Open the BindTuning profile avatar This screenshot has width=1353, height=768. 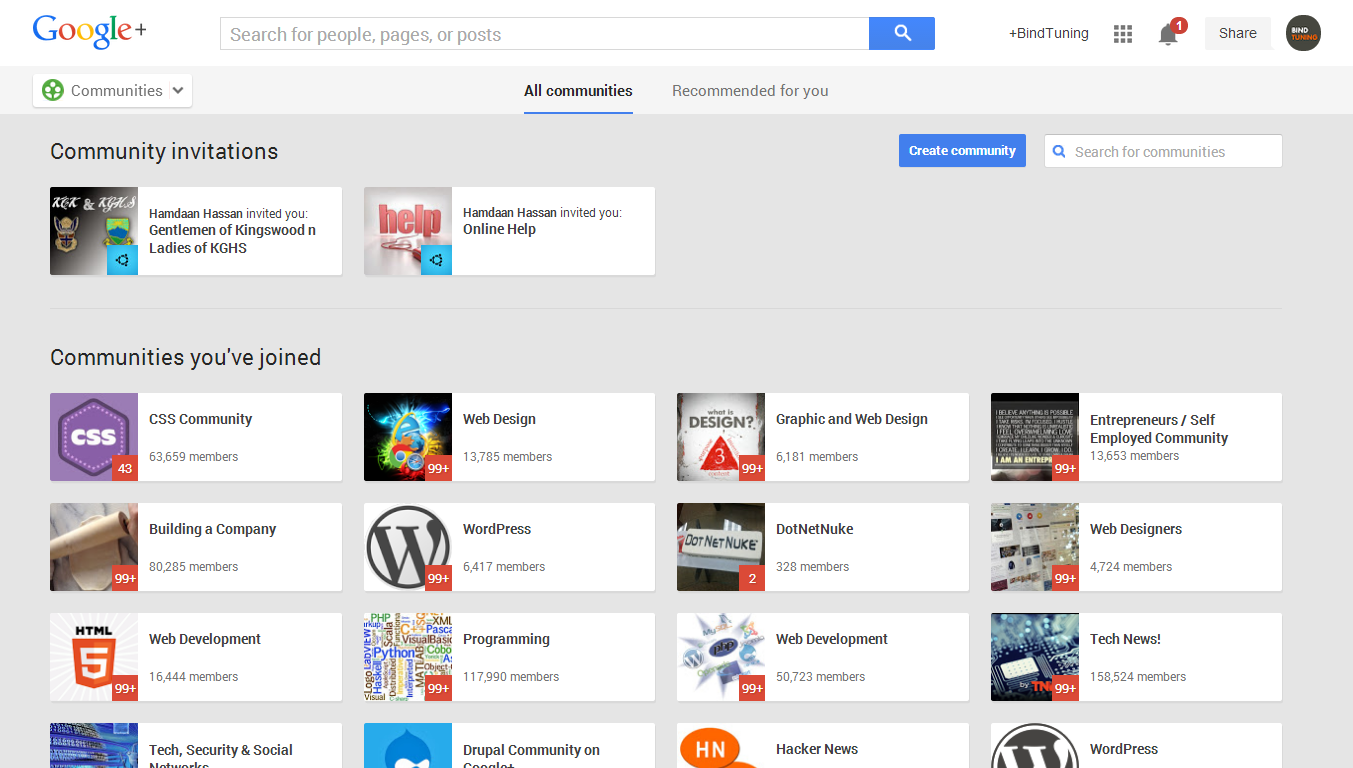click(x=1303, y=33)
